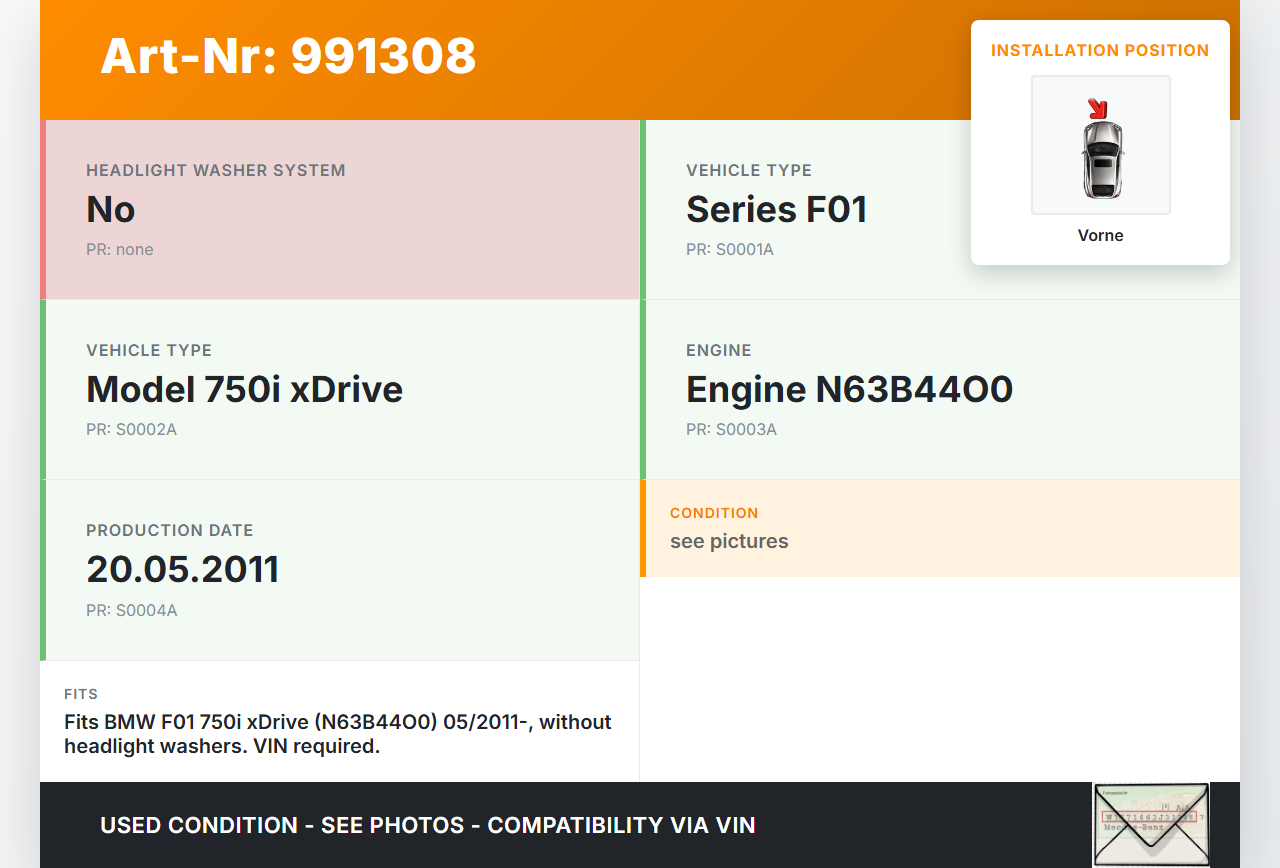
Task: Select the Vorne position label
Action: click(1100, 236)
